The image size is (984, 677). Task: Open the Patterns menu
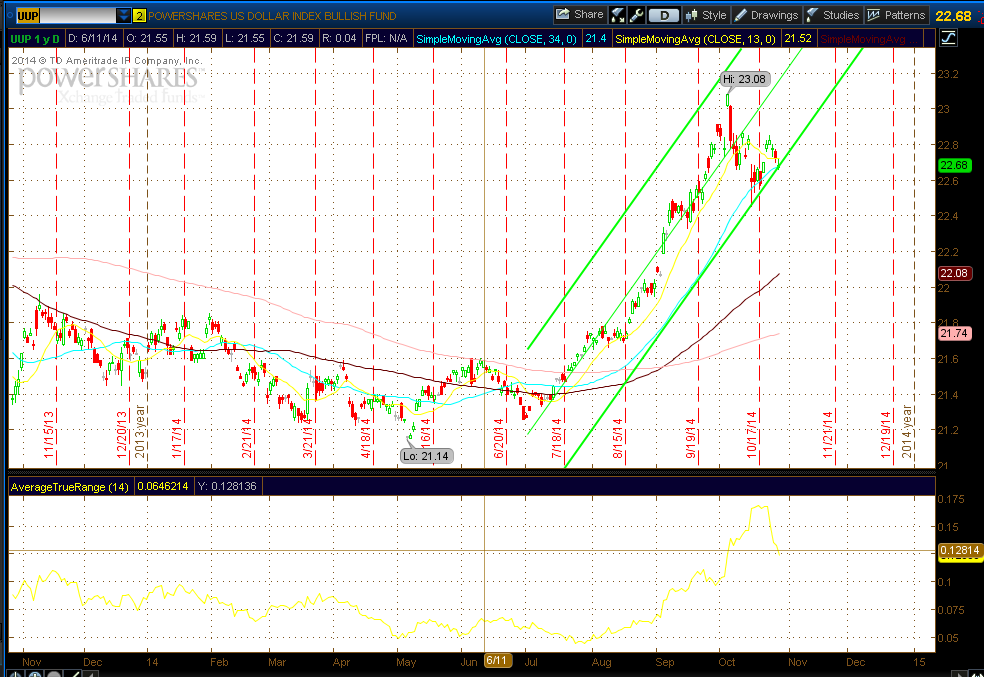tap(896, 15)
